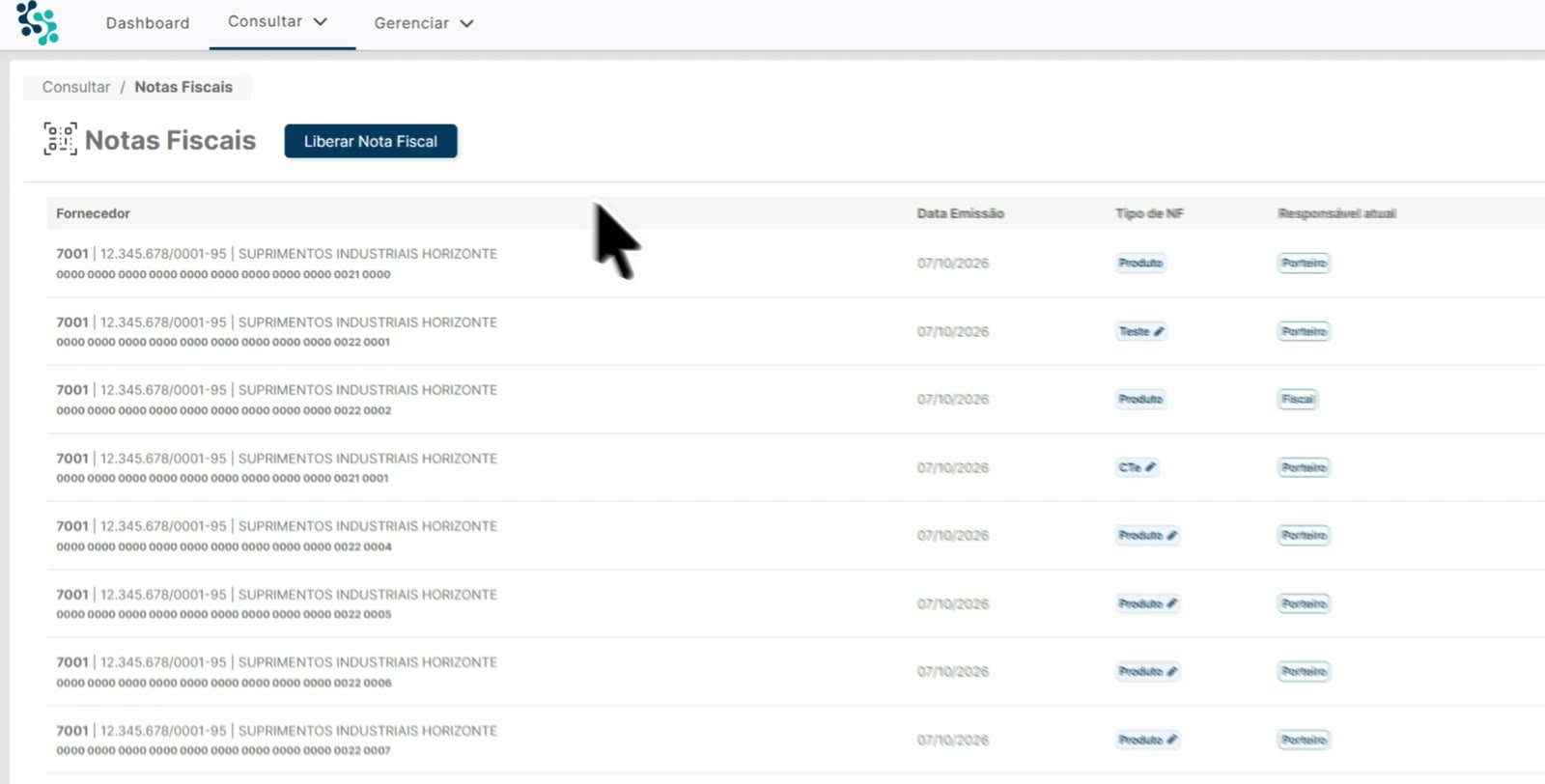This screenshot has height=784, width=1545.
Task: Click the Teste type tag label
Action: click(x=1134, y=331)
